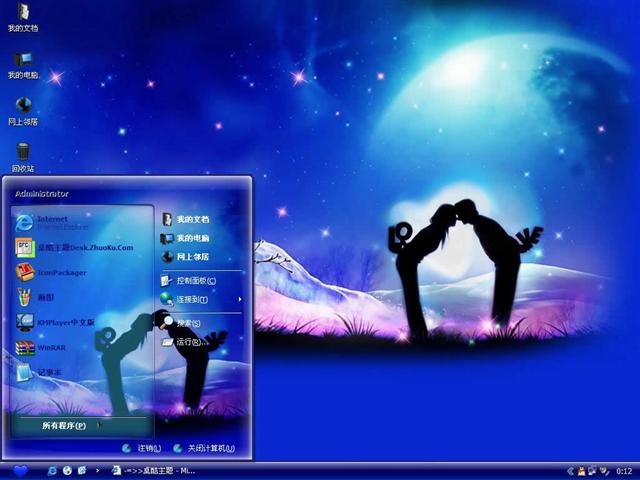Switch to the 桌酷主题 taskbar window
640x480 pixels.
pyautogui.click(x=154, y=471)
